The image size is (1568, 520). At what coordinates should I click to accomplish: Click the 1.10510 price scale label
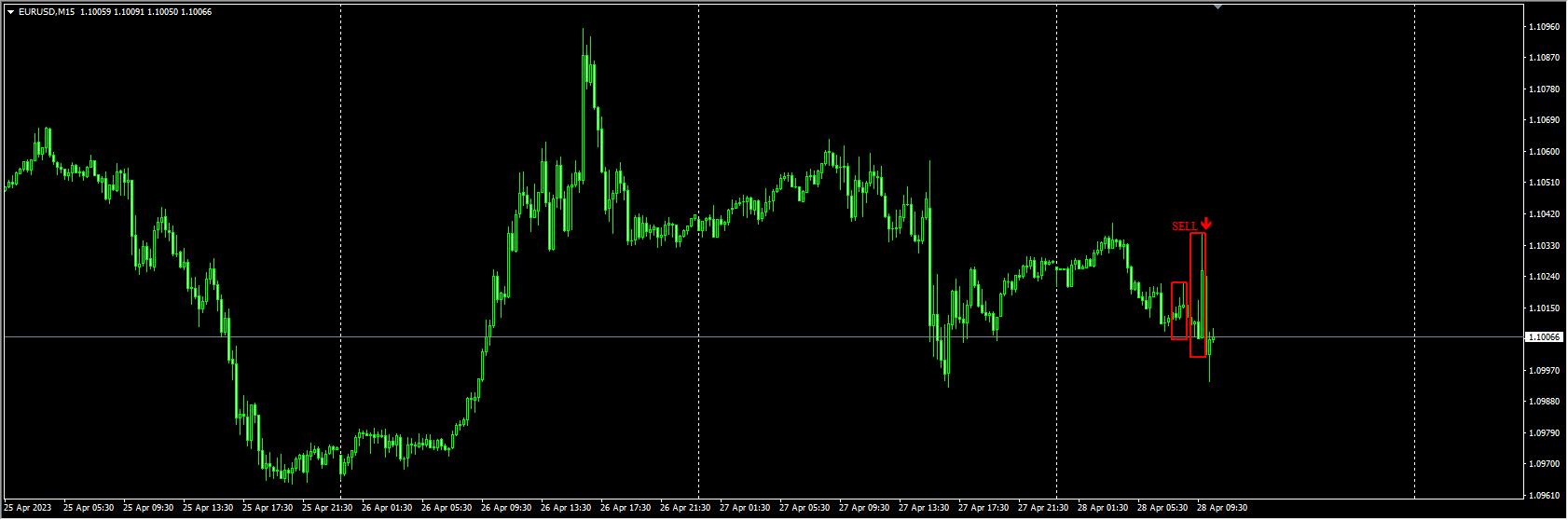click(x=1545, y=183)
